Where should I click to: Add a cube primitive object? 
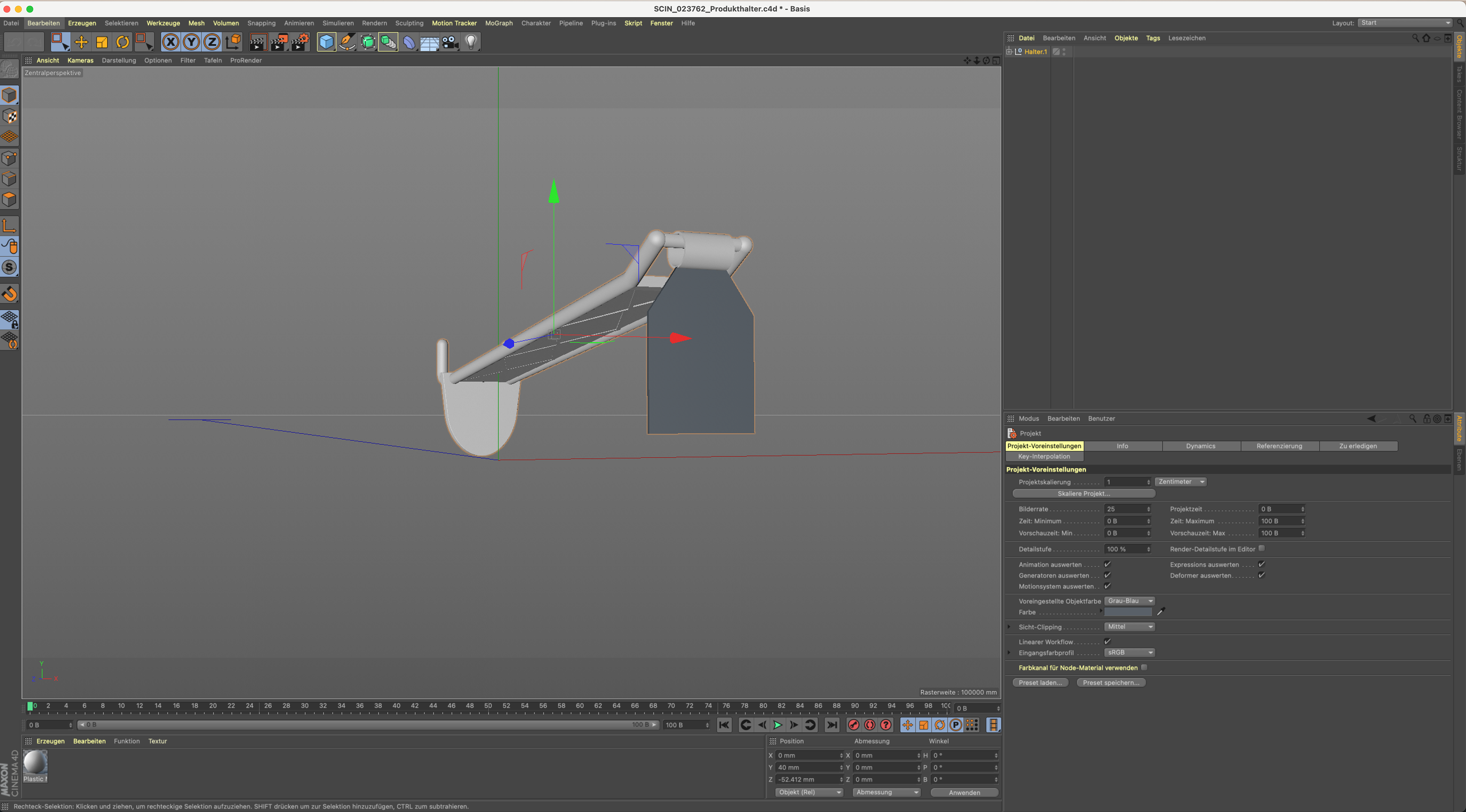326,42
